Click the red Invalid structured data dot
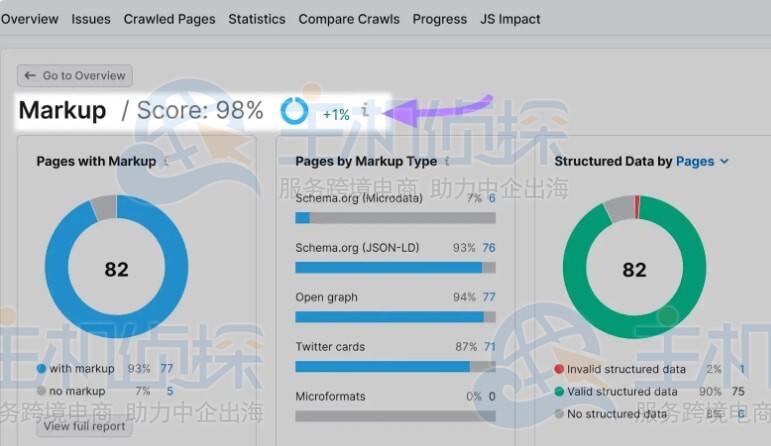The image size is (771, 446). click(559, 369)
